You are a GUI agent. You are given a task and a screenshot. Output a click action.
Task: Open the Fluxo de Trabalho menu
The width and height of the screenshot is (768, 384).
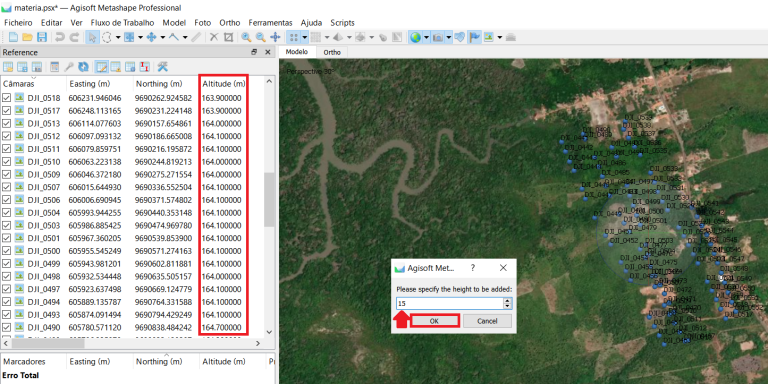(x=122, y=23)
